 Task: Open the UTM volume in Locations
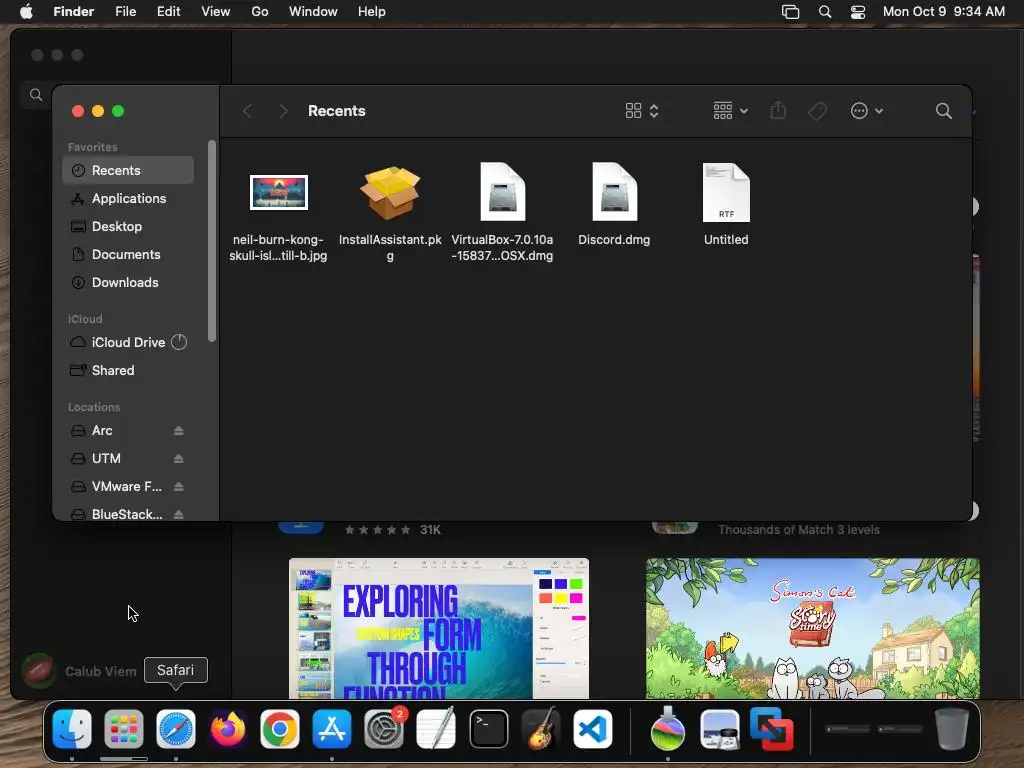pos(106,458)
